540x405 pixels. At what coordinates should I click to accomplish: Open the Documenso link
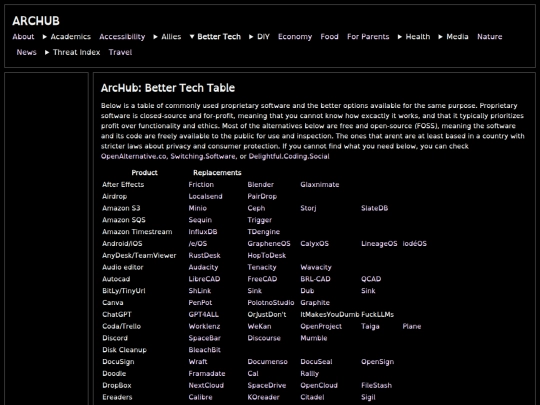[x=268, y=362]
